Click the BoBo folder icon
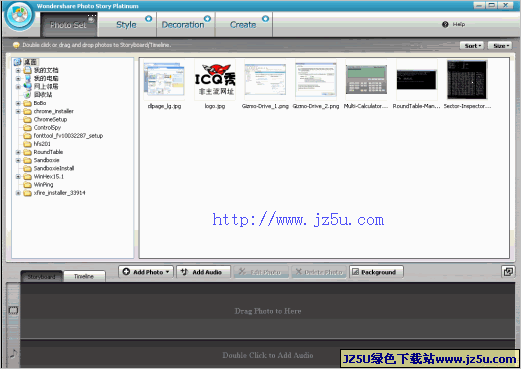Image resolution: width=521 pixels, height=369 pixels. pyautogui.click(x=28, y=103)
